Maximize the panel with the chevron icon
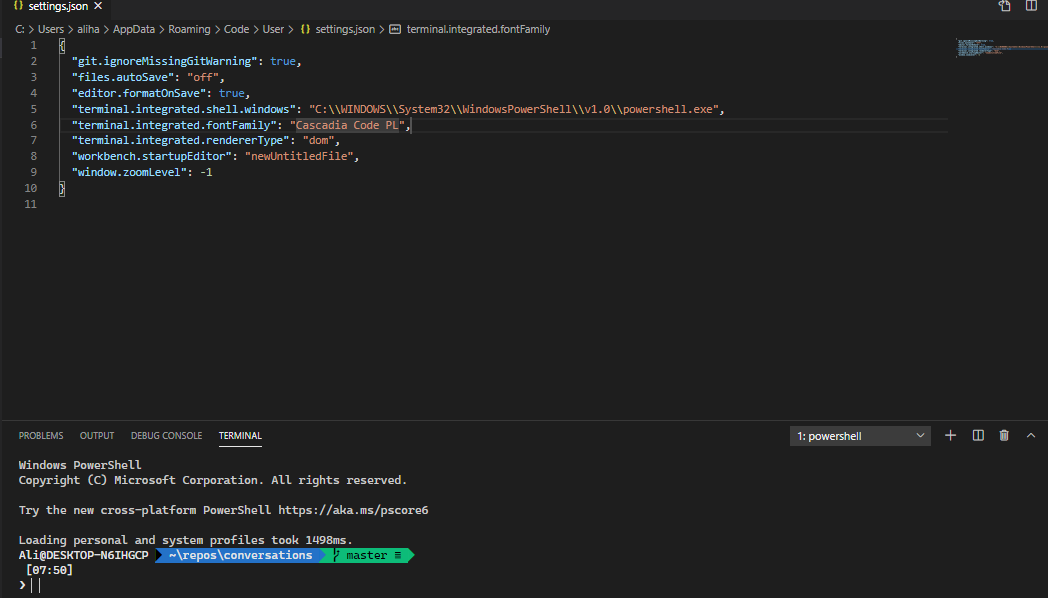The image size is (1048, 598). [1030, 435]
